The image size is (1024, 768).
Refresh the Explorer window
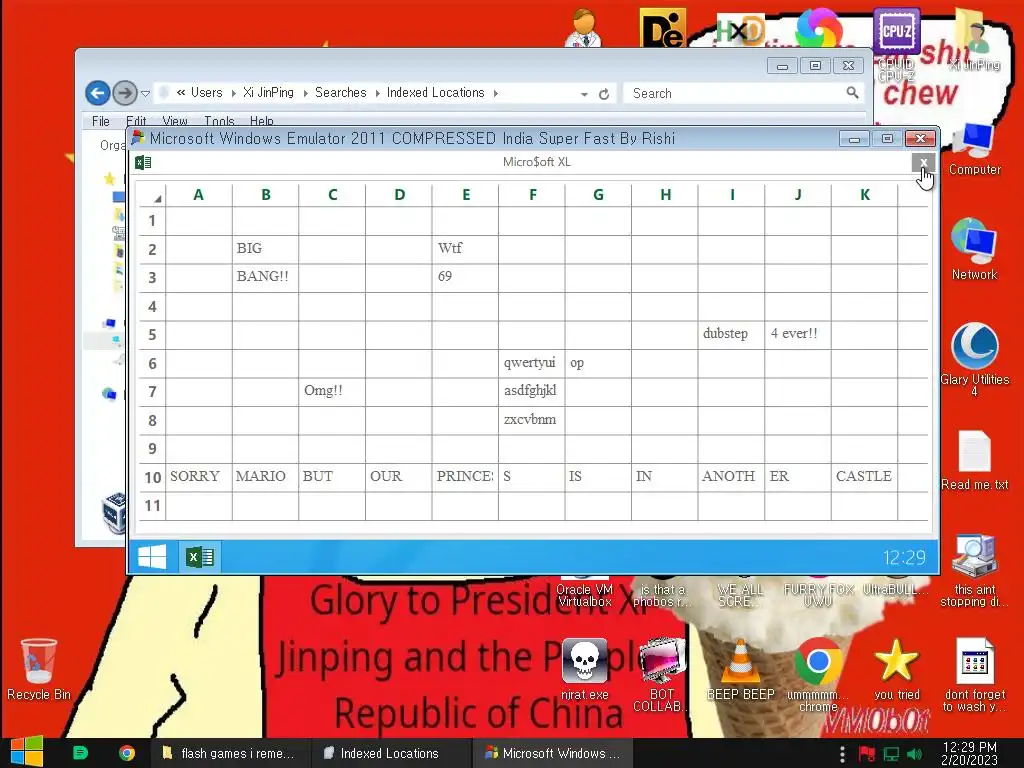pyautogui.click(x=604, y=94)
